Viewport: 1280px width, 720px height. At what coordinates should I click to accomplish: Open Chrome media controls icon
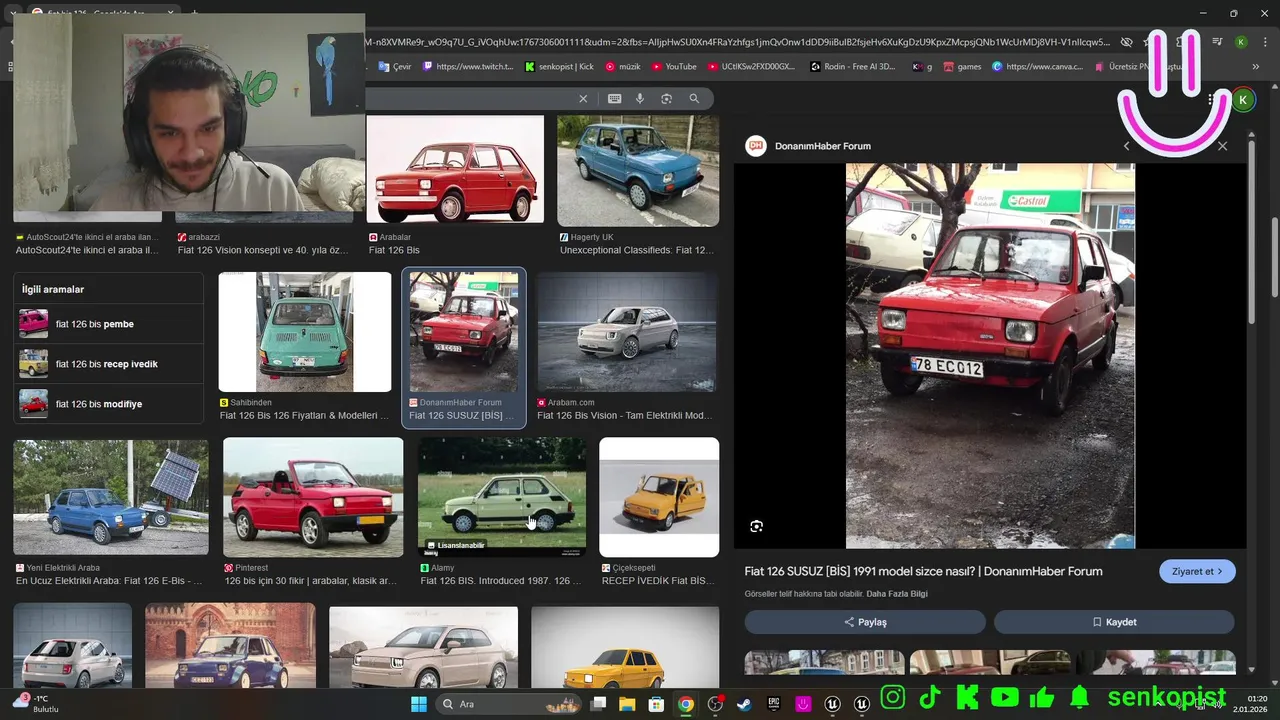[x=1217, y=42]
